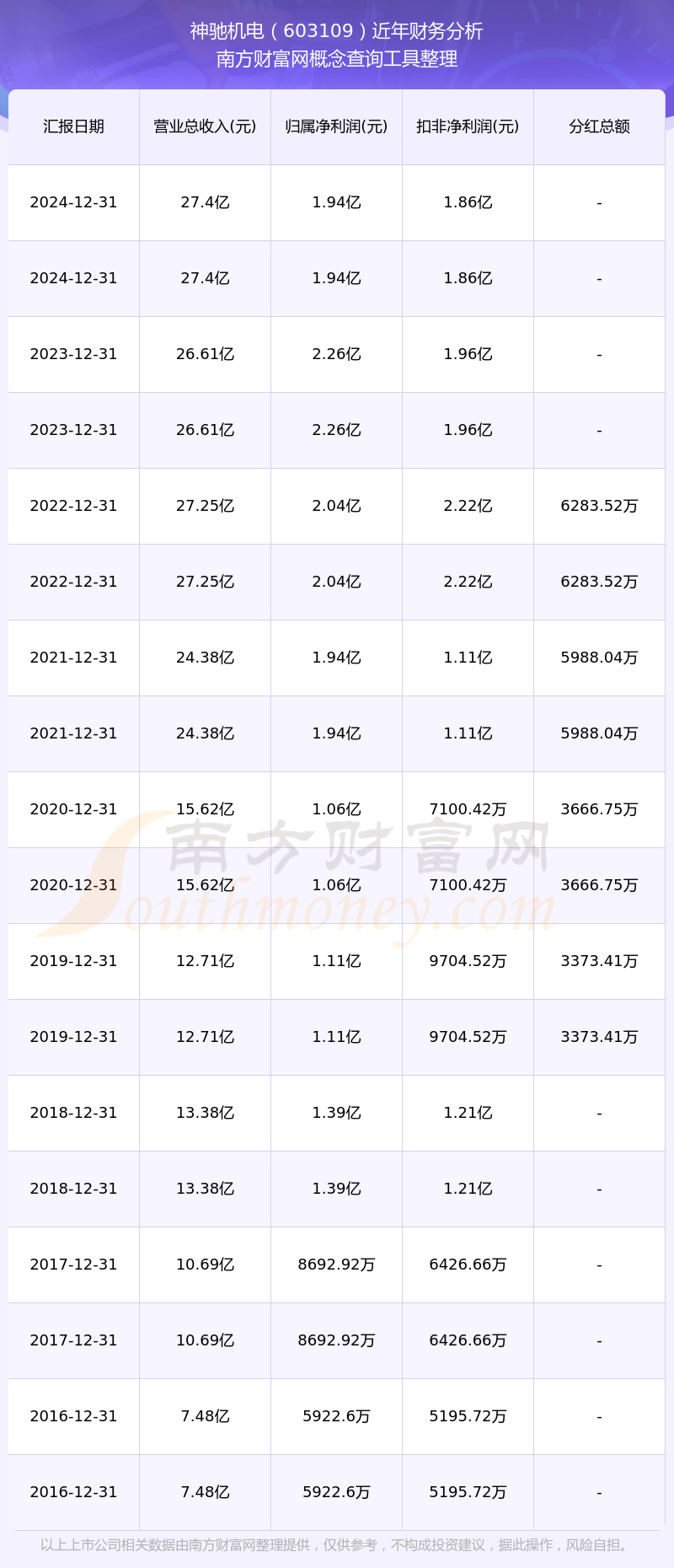Click the 扣非净利润(元) column header

click(x=468, y=126)
